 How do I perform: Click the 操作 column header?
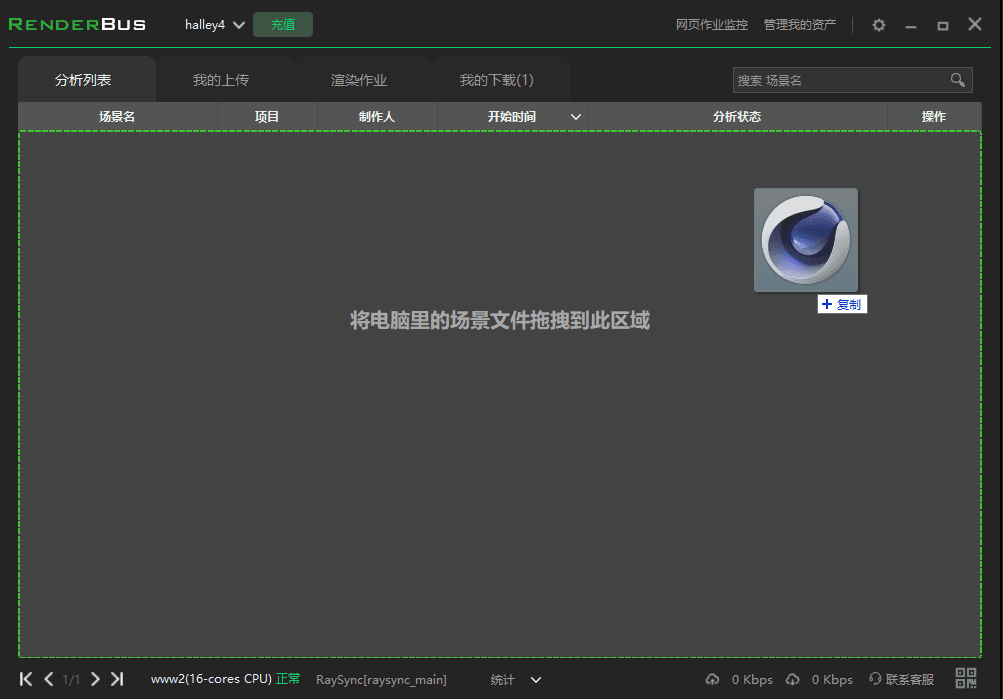pyautogui.click(x=934, y=116)
